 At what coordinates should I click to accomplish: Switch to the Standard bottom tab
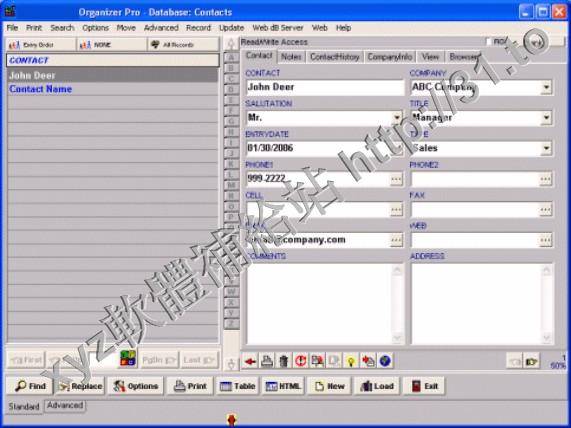24,407
